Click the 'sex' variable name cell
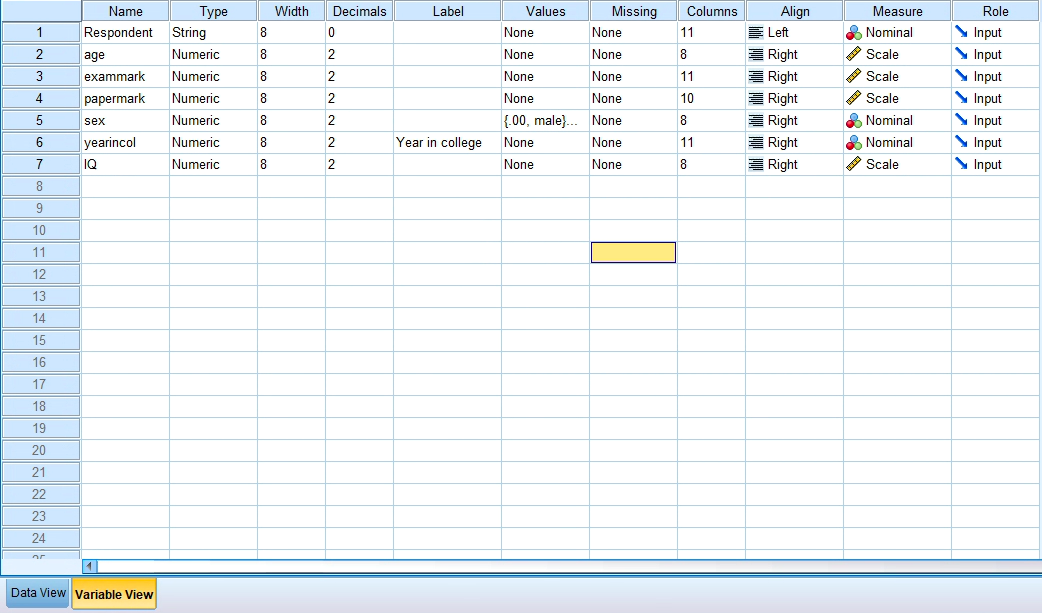 [x=126, y=120]
